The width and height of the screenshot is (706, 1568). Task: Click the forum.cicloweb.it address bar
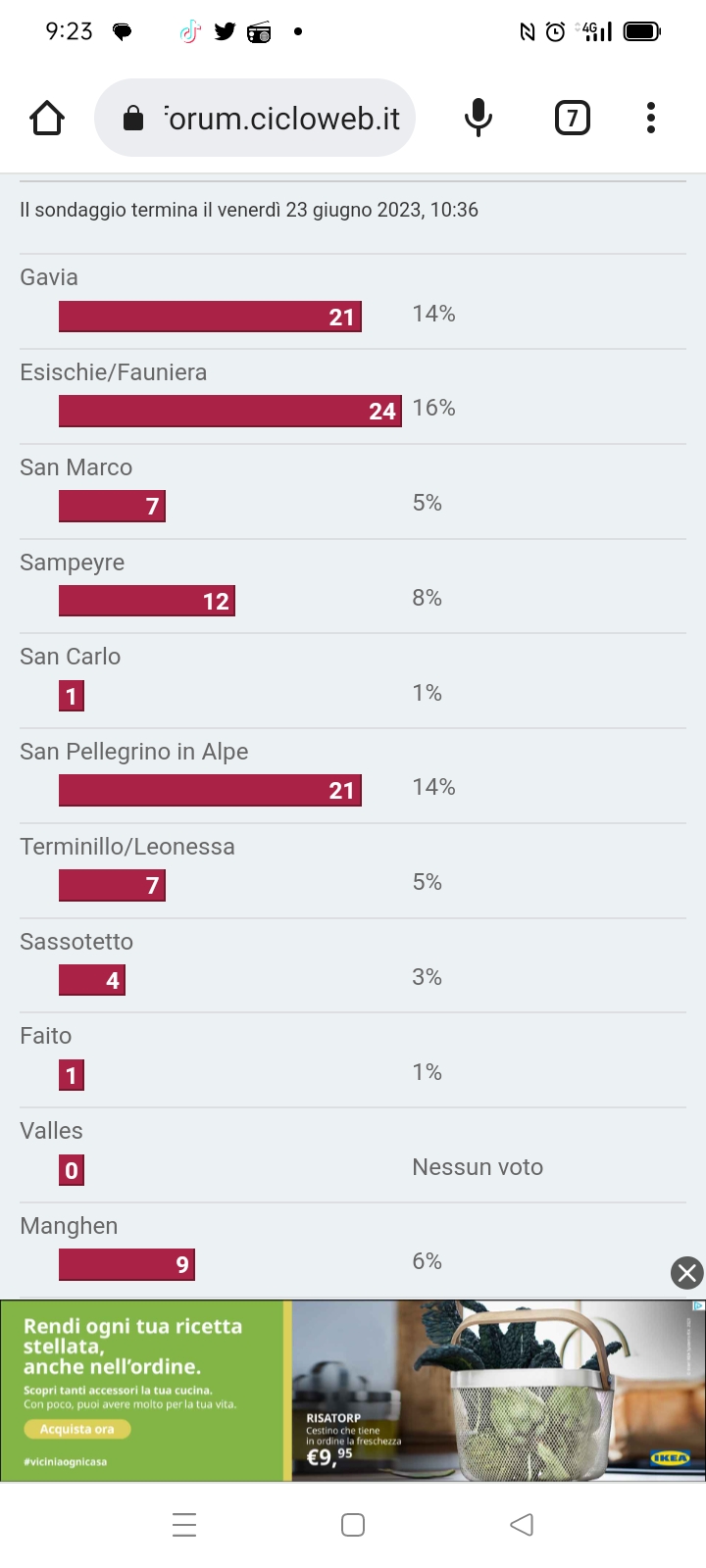255,118
